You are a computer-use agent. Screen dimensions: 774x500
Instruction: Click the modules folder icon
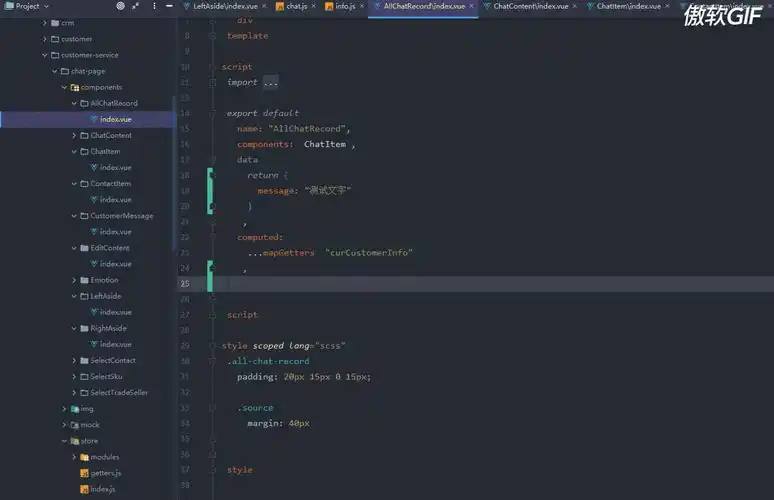click(x=84, y=456)
